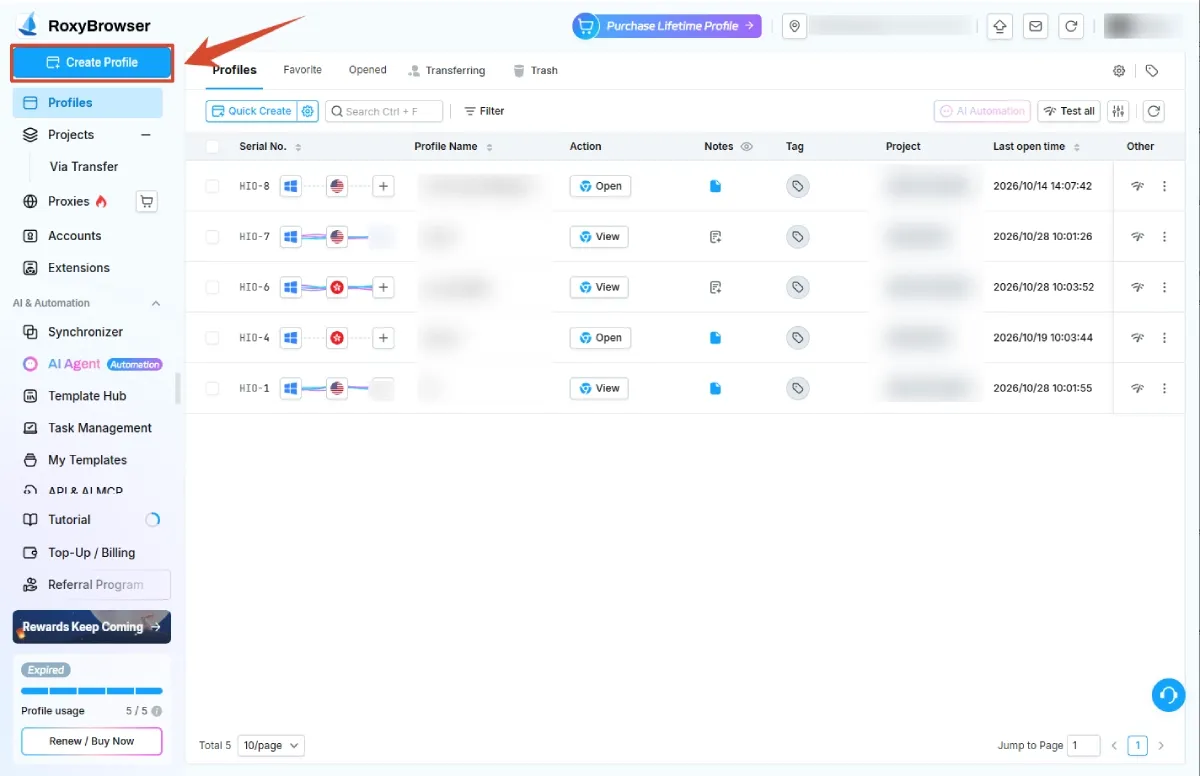The height and width of the screenshot is (776, 1200).
Task: Click the Quick Create button
Action: [x=252, y=111]
